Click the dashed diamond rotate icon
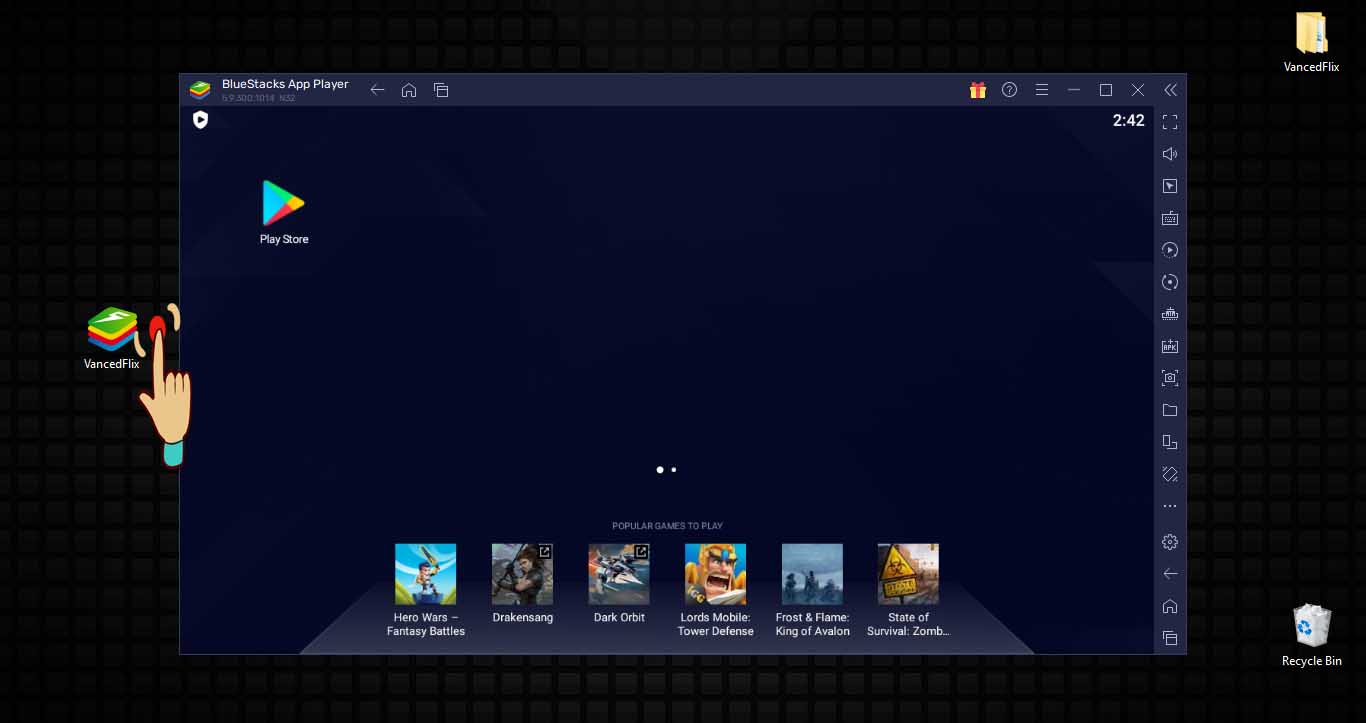 (x=1170, y=474)
